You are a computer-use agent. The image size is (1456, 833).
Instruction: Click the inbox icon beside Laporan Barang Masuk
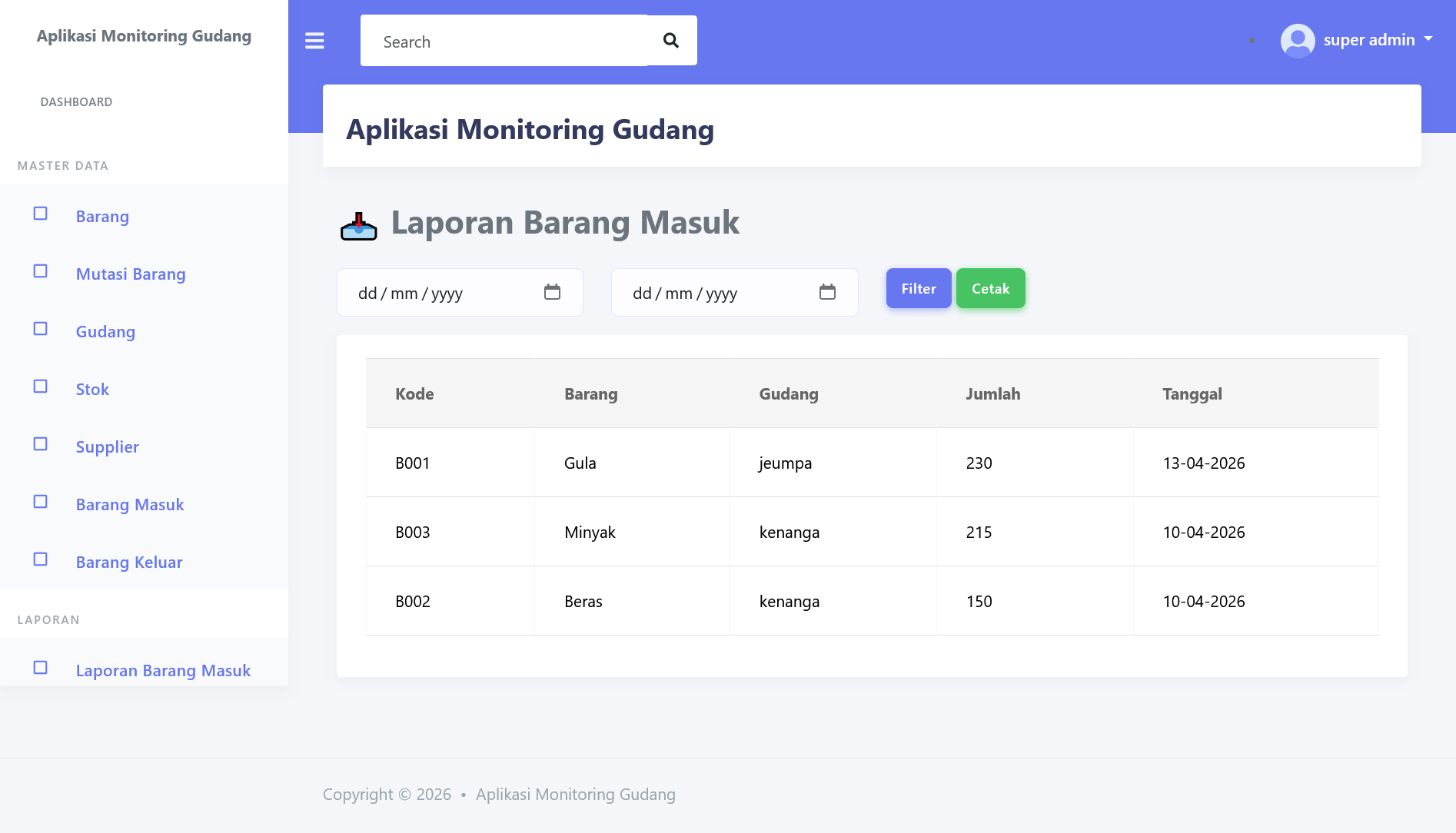click(x=359, y=226)
